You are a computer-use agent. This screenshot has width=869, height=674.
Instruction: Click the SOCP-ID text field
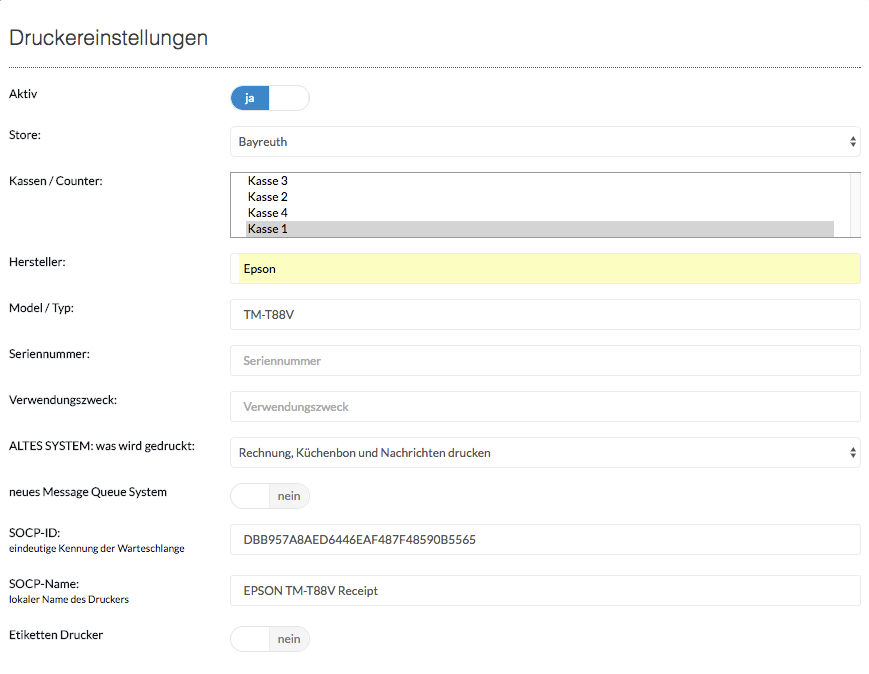coord(545,540)
